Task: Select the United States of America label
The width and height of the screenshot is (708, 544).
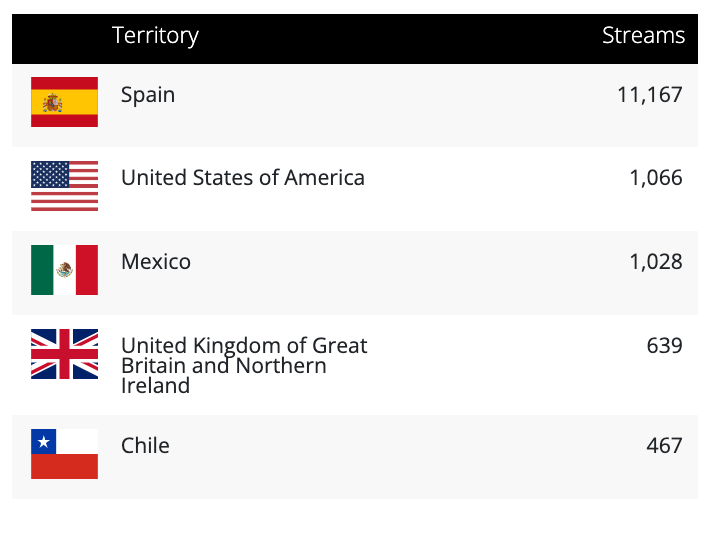Action: (x=242, y=178)
